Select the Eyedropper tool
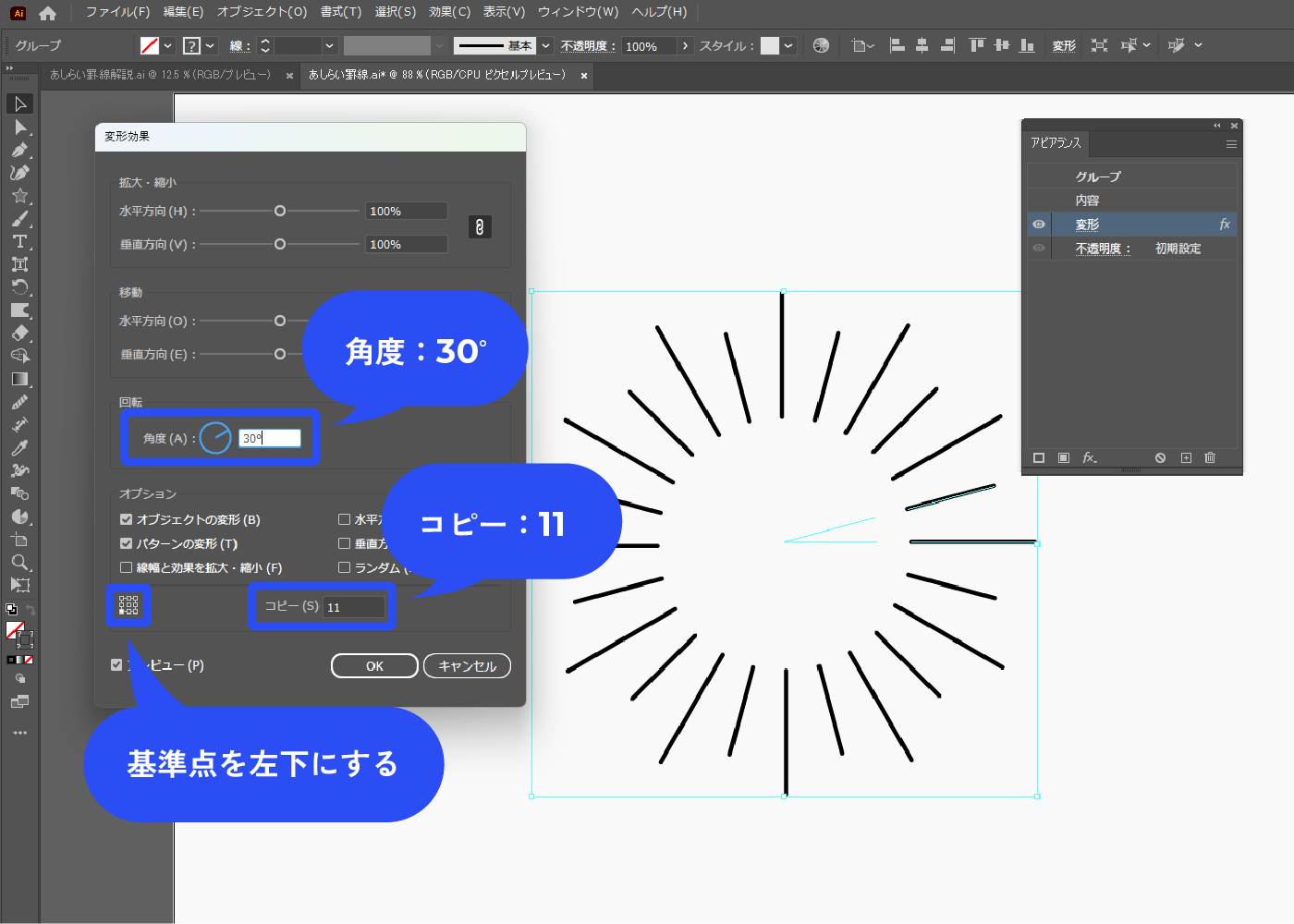The width and height of the screenshot is (1294, 924). [19, 447]
